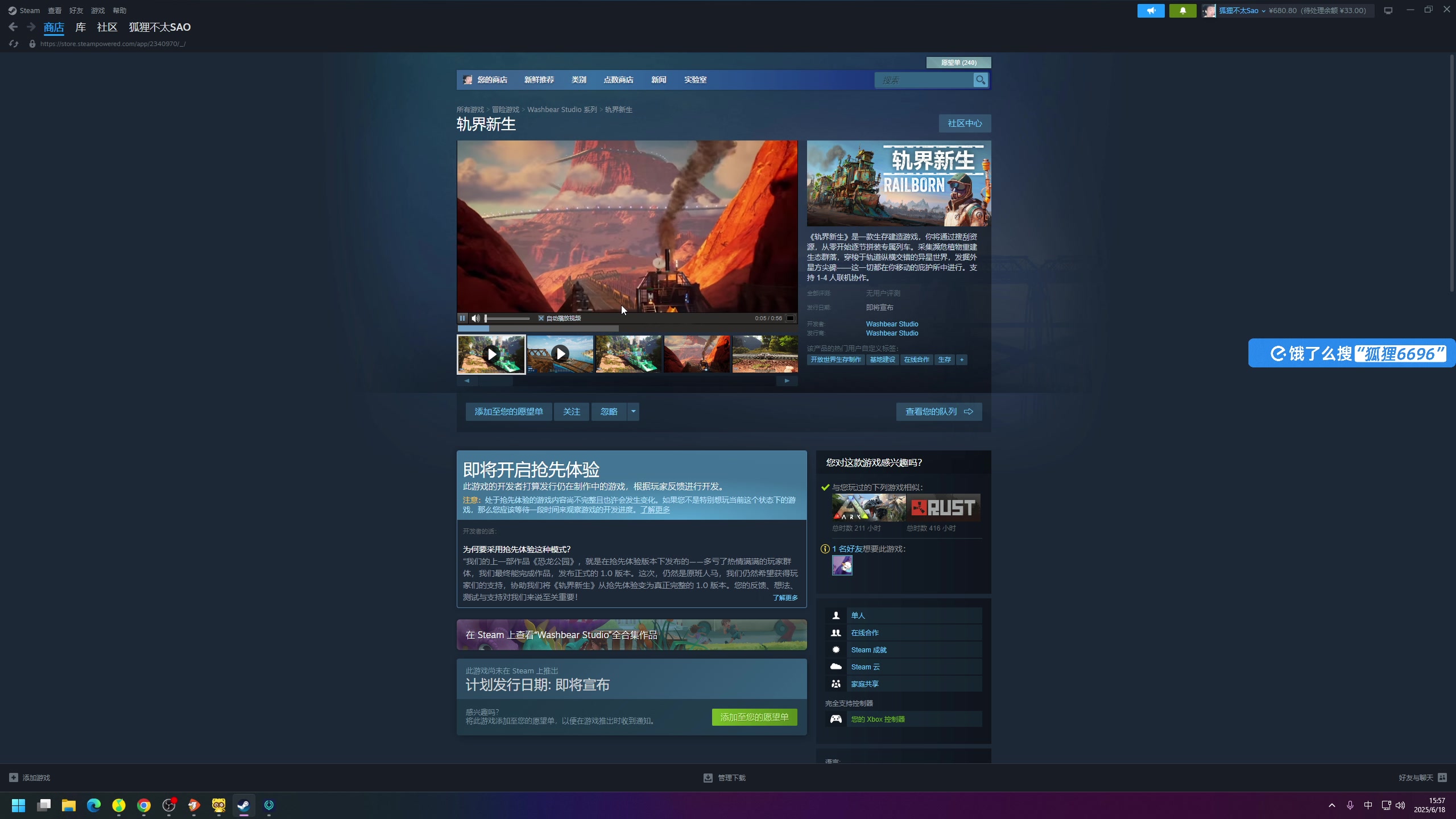The image size is (1456, 819).
Task: Click the 开放世界生存制作 tag
Action: pyautogui.click(x=835, y=359)
